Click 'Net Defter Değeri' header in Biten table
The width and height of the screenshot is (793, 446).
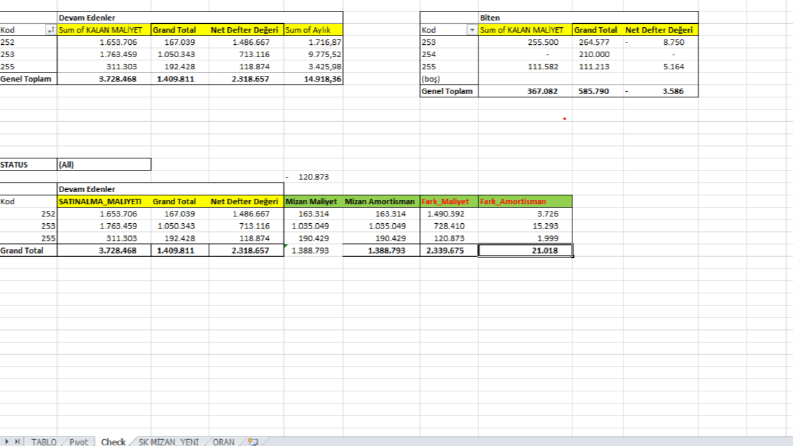(660, 30)
